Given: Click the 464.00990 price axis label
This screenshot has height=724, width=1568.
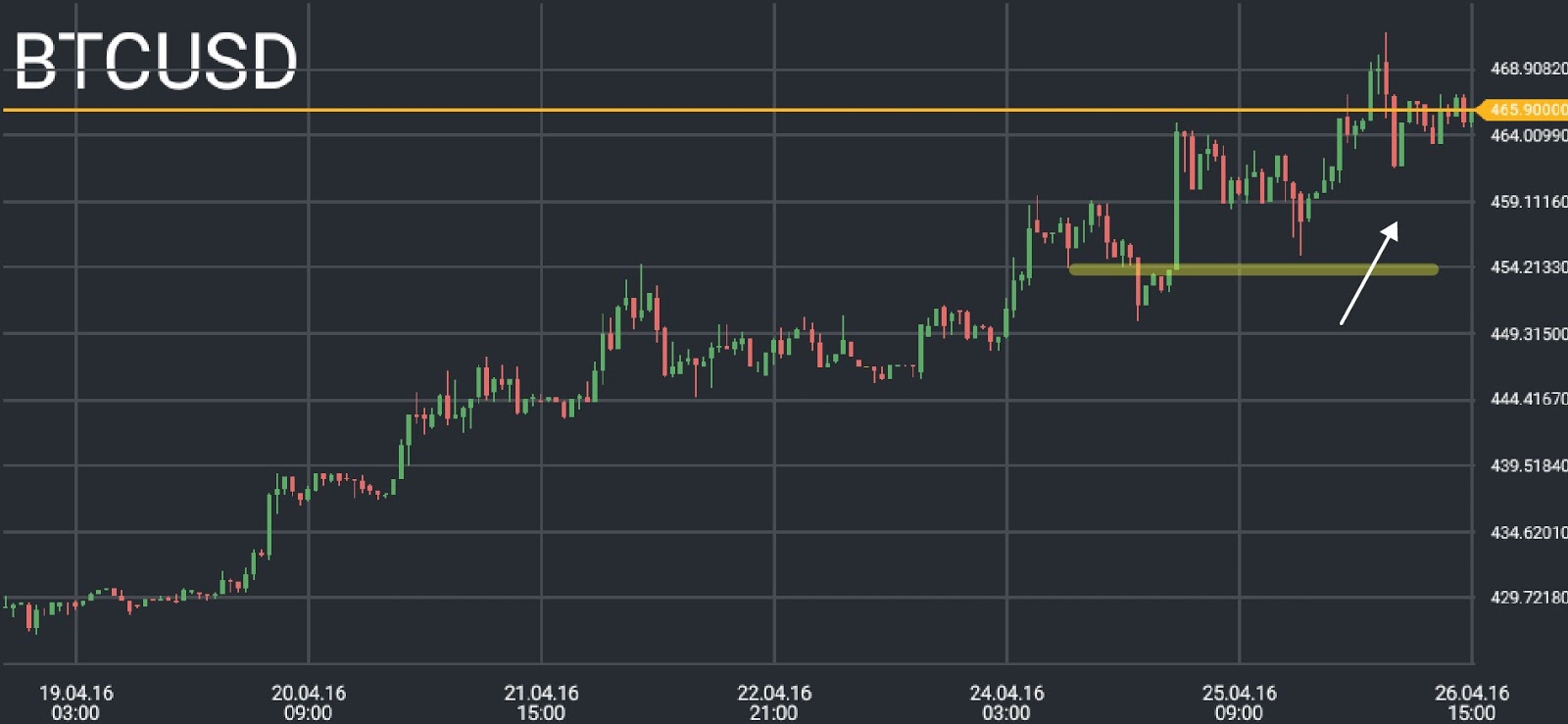Looking at the screenshot, I should coord(1529,135).
